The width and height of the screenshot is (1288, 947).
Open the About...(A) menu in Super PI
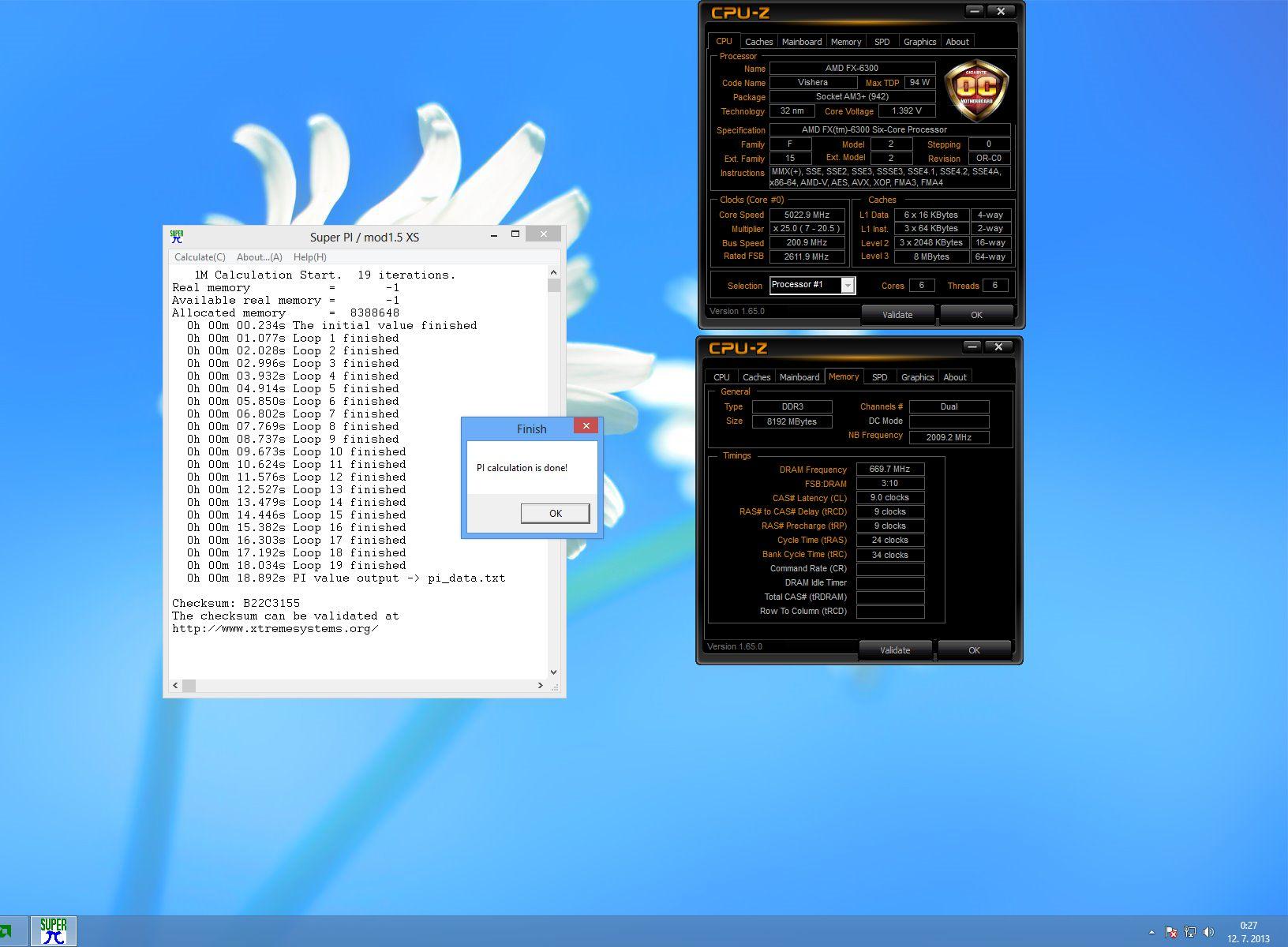click(x=260, y=257)
